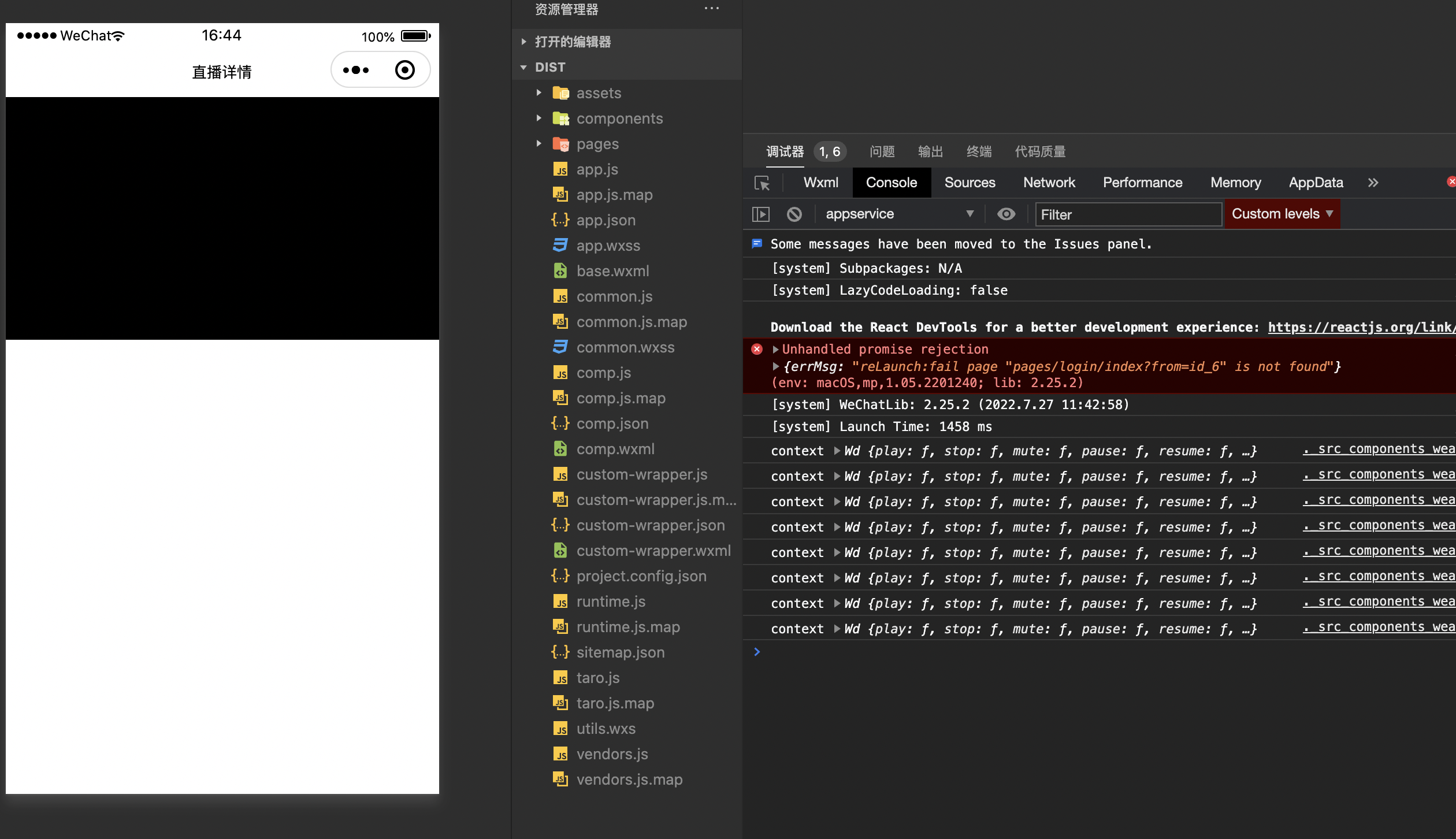
Task: Expand the Unhandled promise rejection message
Action: 776,349
